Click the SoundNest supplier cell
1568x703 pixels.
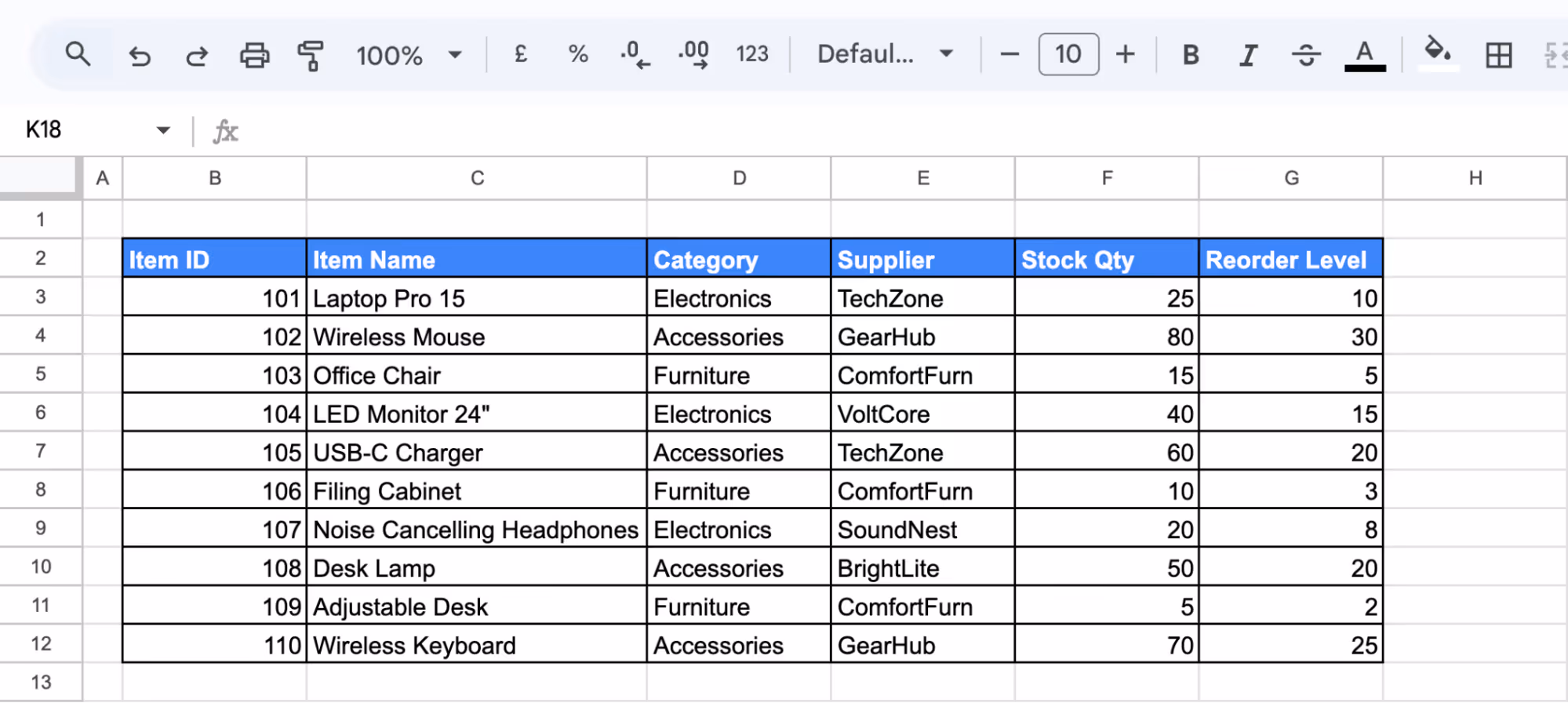(923, 529)
